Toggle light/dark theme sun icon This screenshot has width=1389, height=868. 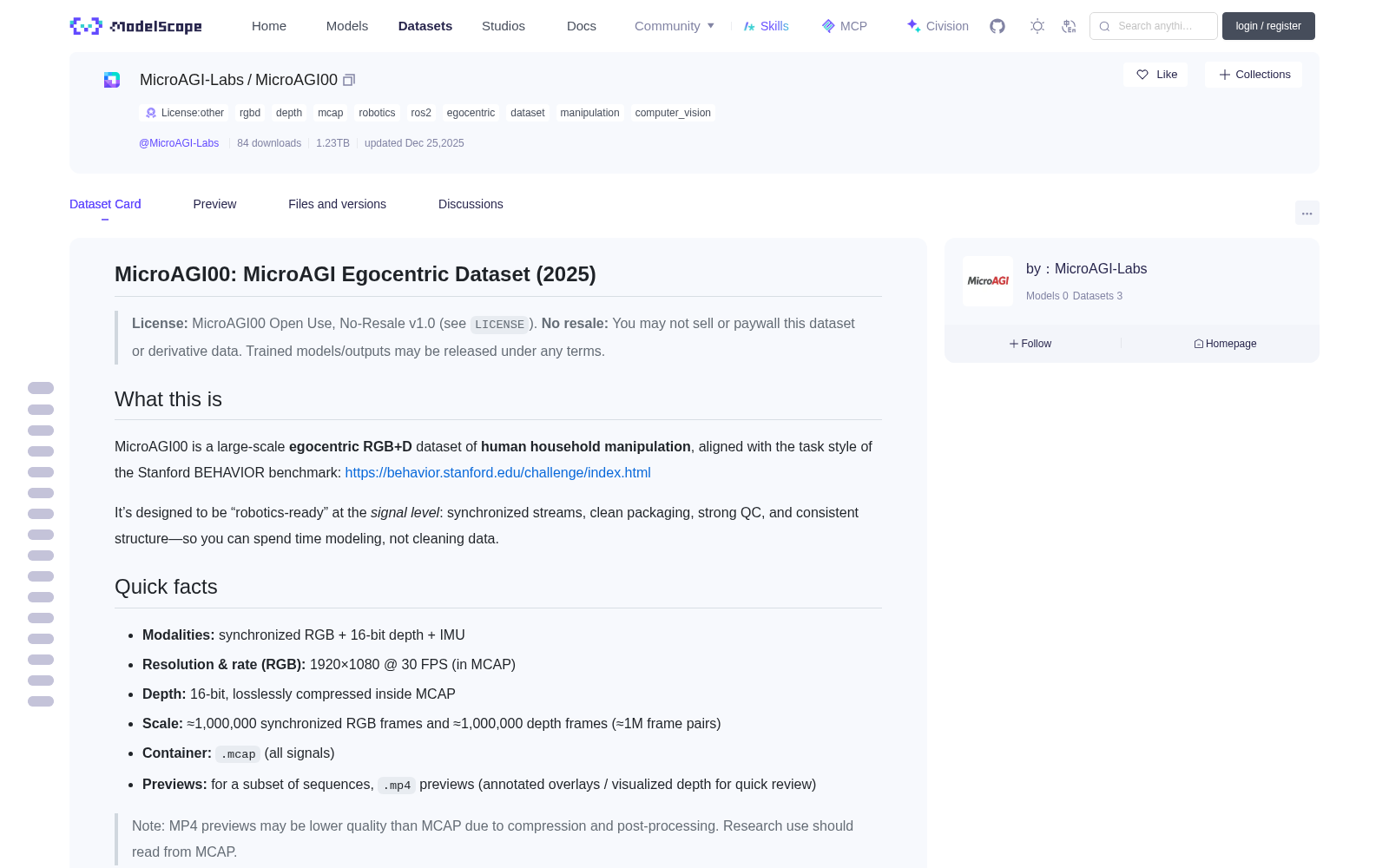pos(1037,26)
